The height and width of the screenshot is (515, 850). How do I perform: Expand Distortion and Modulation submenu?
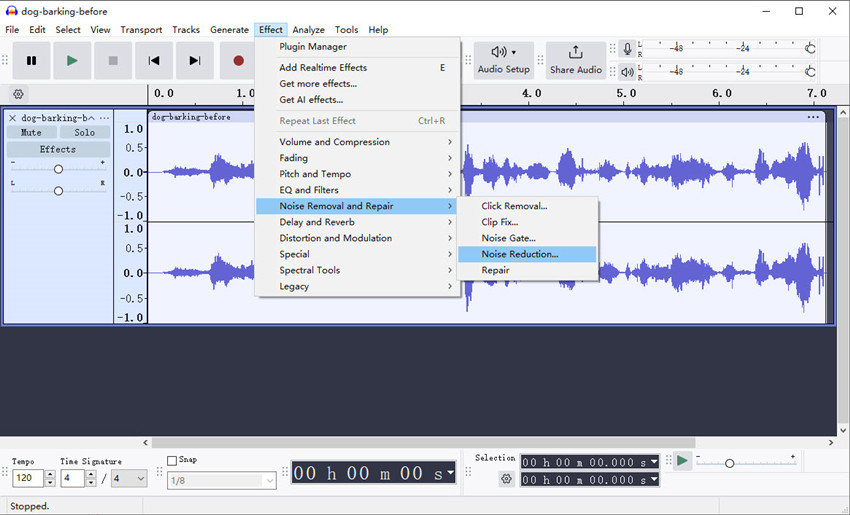358,238
